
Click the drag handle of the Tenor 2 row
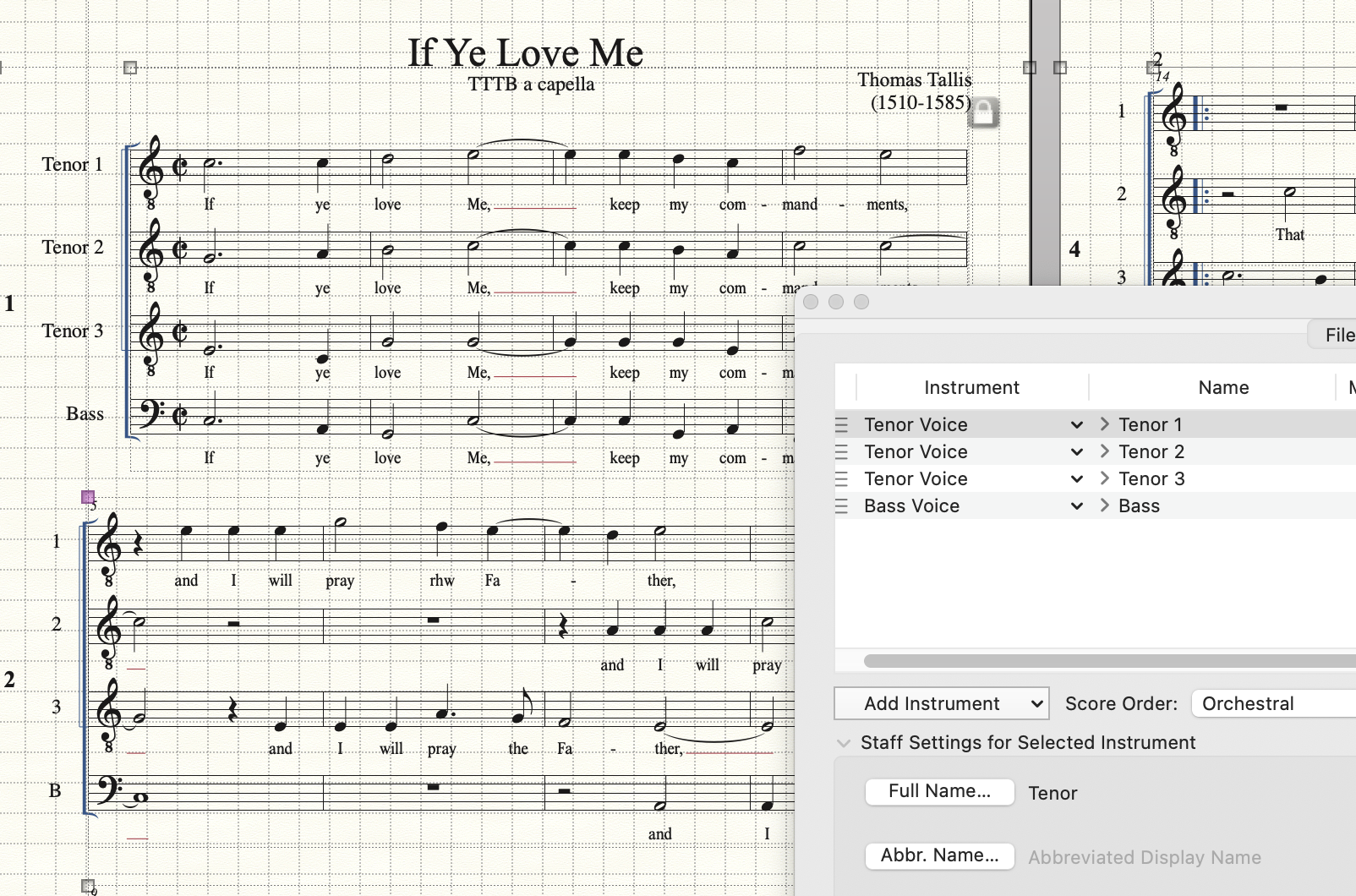[841, 452]
